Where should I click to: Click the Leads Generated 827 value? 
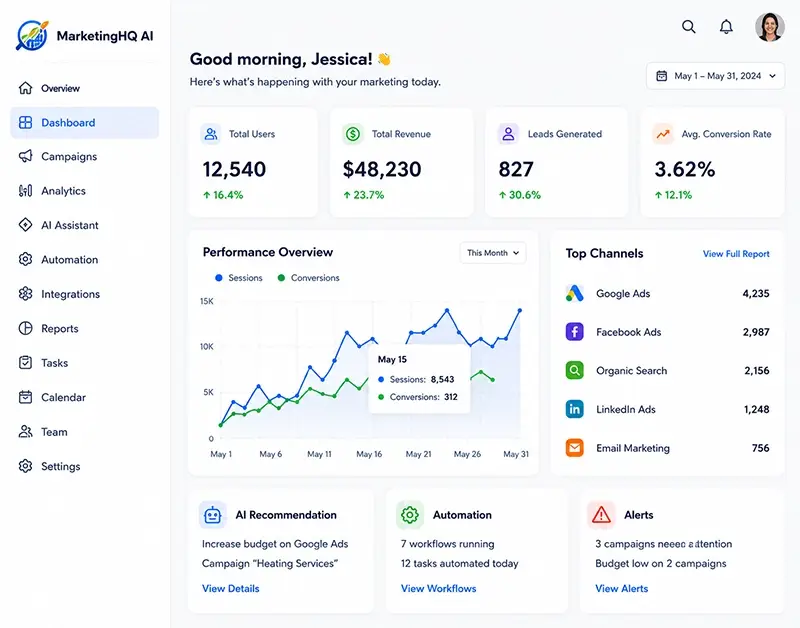[x=516, y=169]
